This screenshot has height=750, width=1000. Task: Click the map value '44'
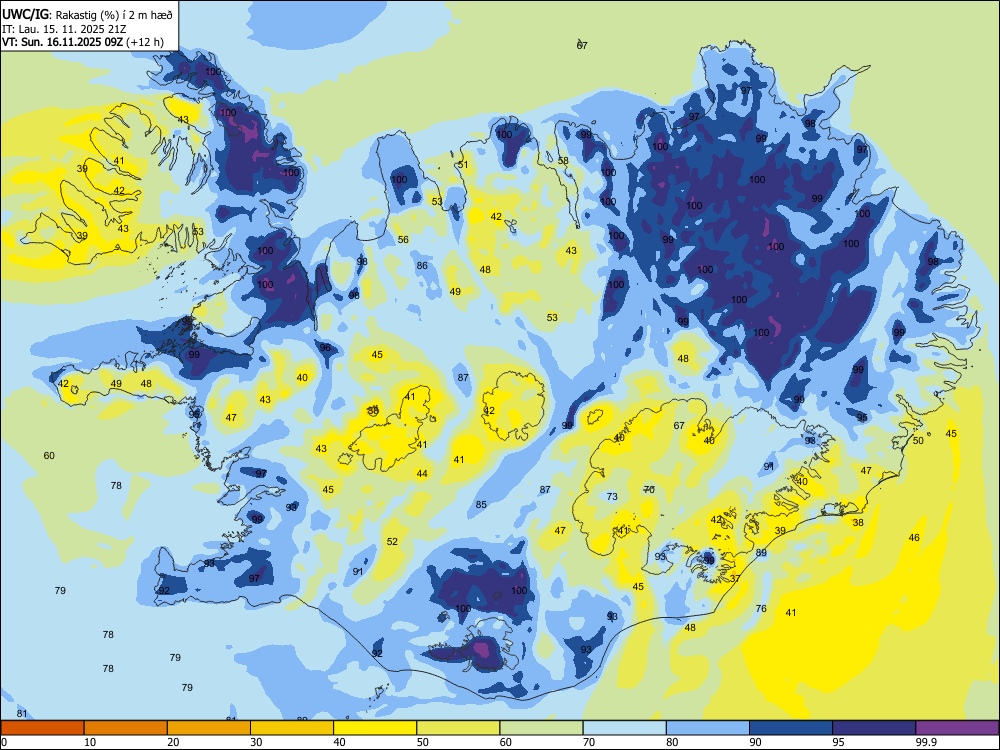[x=422, y=474]
